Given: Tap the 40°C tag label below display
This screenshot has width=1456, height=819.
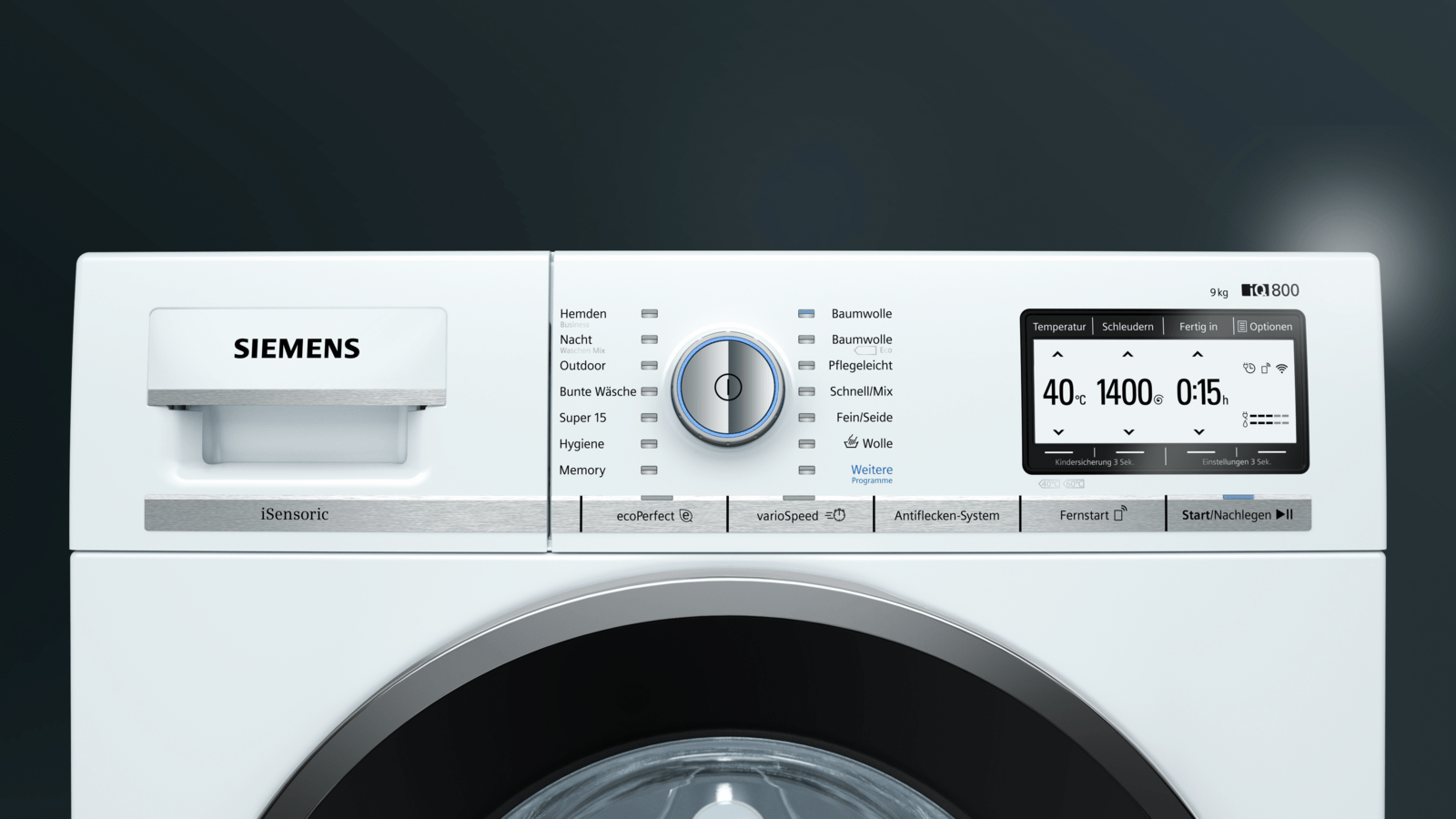Looking at the screenshot, I should (1049, 484).
